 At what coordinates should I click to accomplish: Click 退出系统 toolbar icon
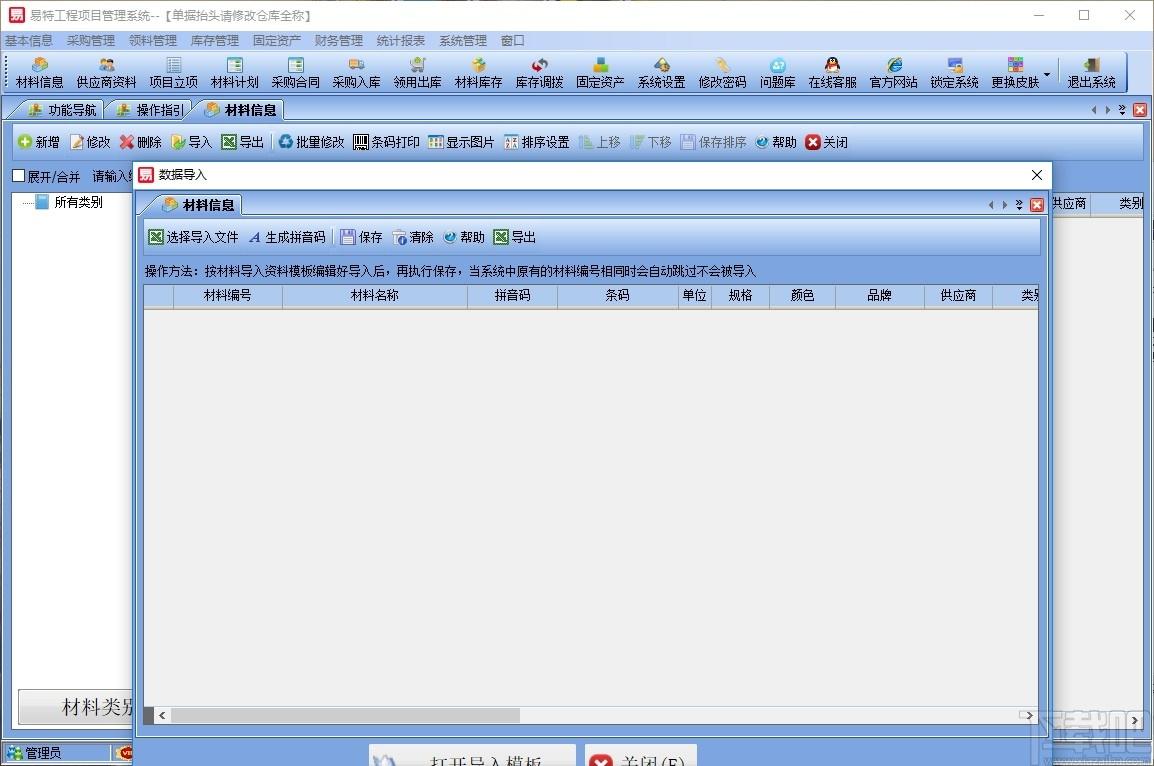(x=1092, y=73)
